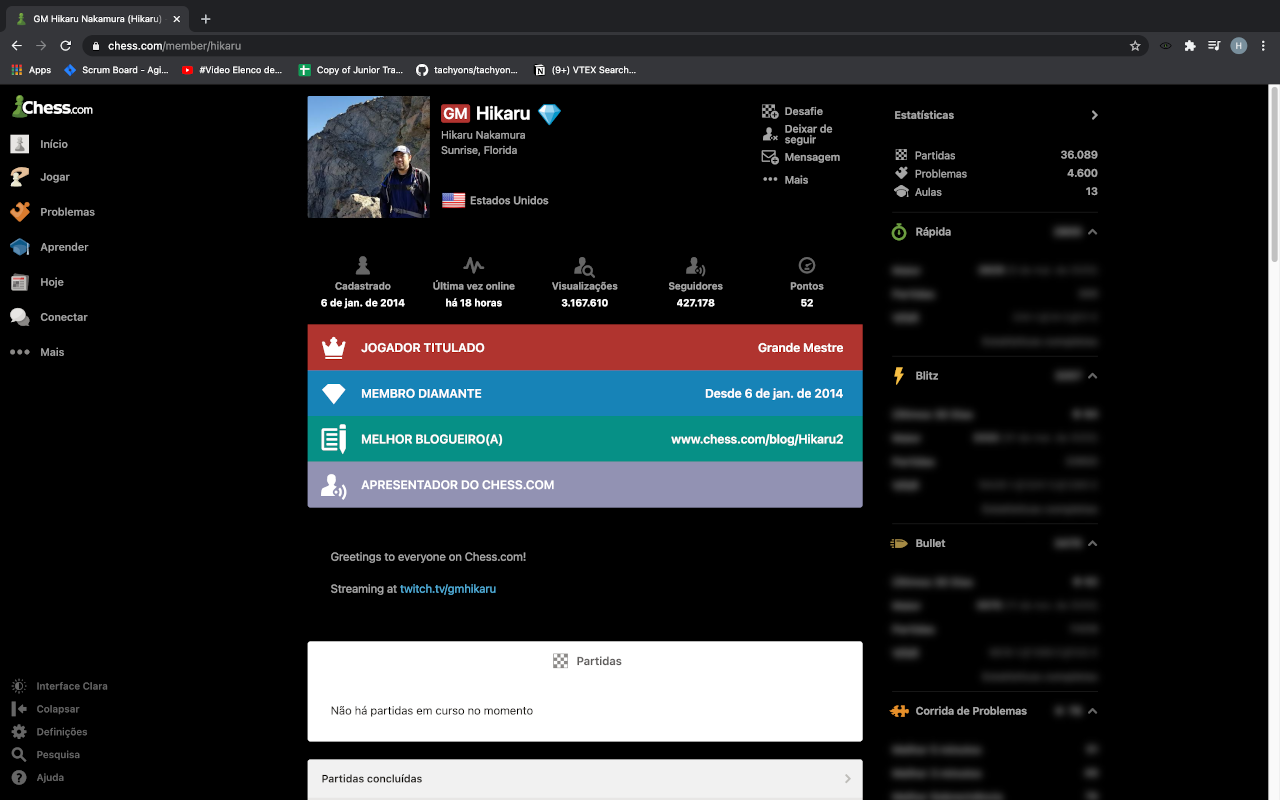Open www.chess.com/blog/Hikaru2 link
This screenshot has width=1280, height=800.
(x=757, y=439)
